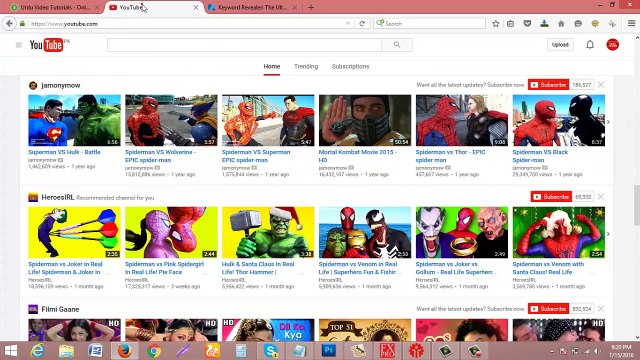Click the system tray volume icon
Image resolution: width=640 pixels, height=360 pixels.
pyautogui.click(x=597, y=351)
